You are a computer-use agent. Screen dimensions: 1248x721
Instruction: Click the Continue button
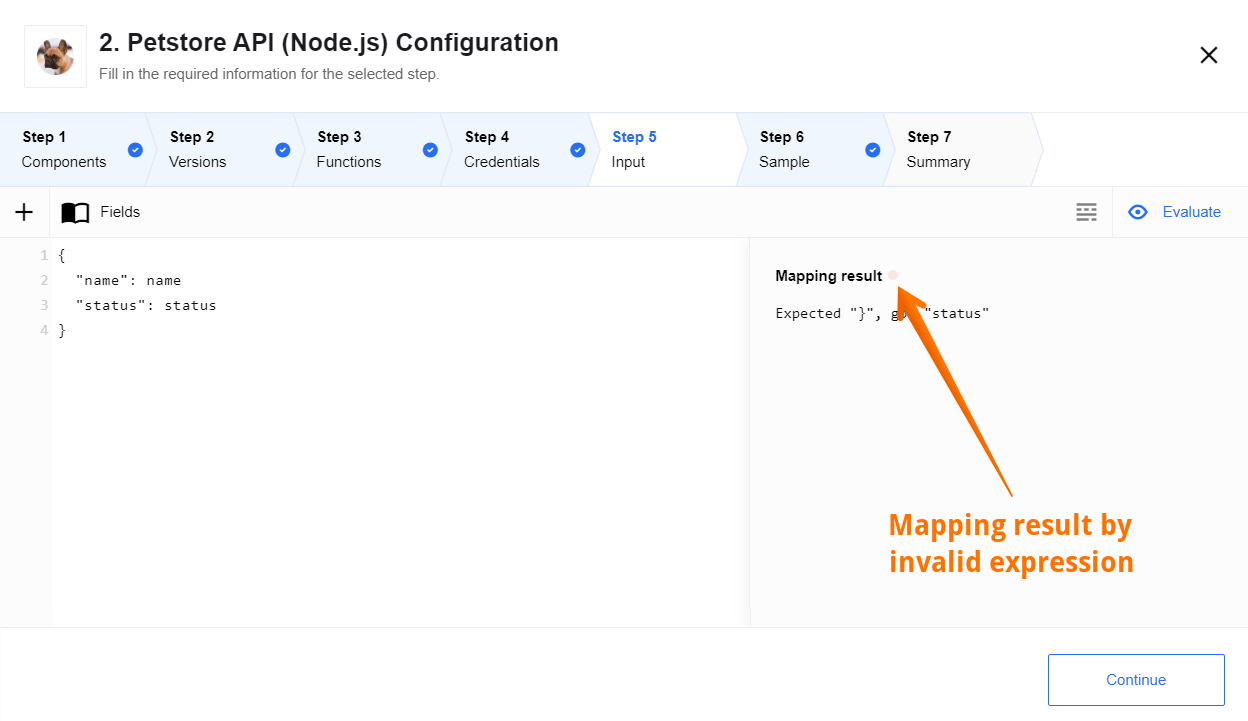(x=1136, y=680)
